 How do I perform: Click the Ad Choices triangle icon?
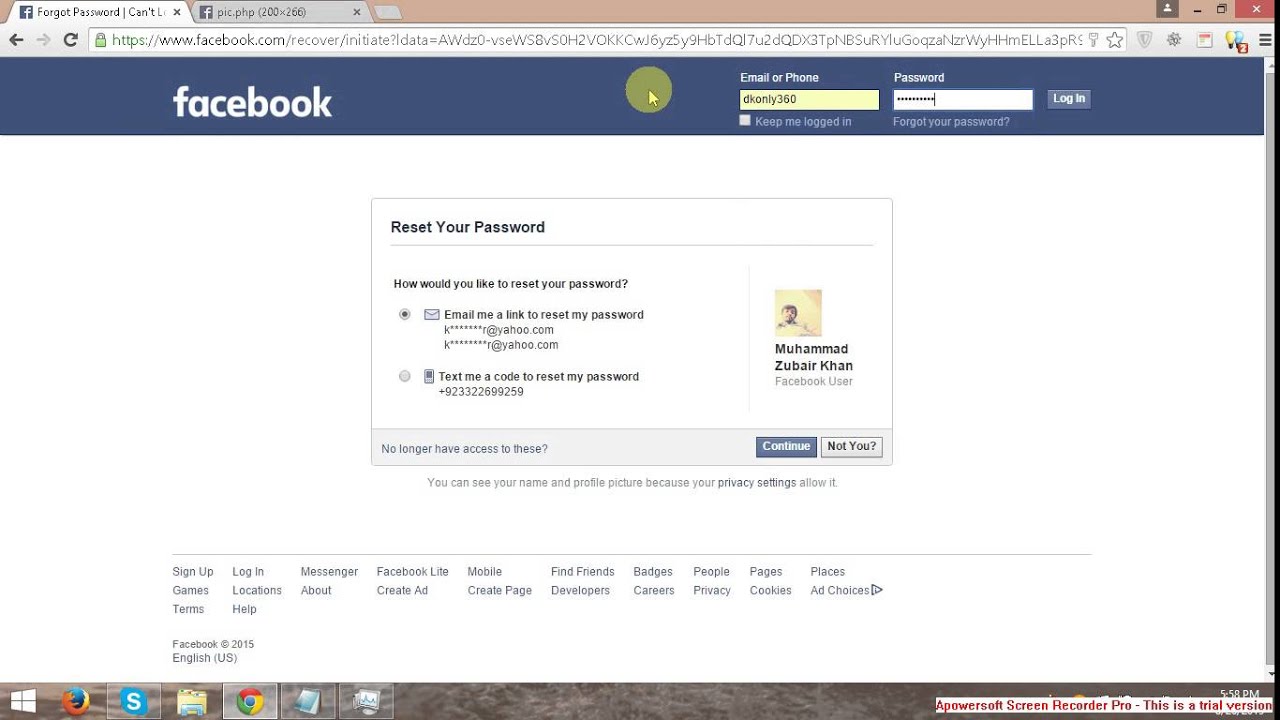point(877,590)
